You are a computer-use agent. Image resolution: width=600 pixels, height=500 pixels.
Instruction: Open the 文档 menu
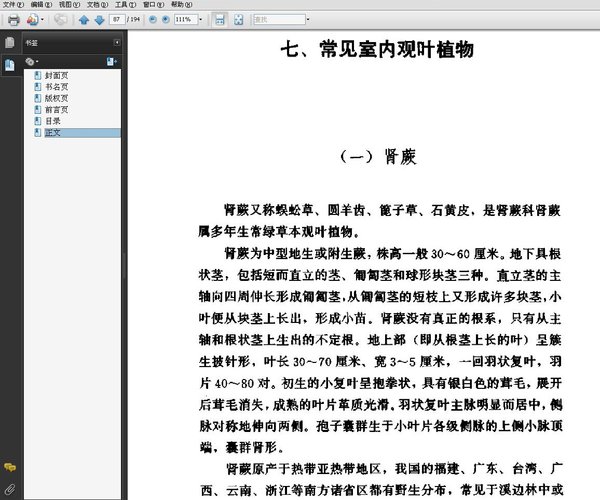[x=97, y=4]
